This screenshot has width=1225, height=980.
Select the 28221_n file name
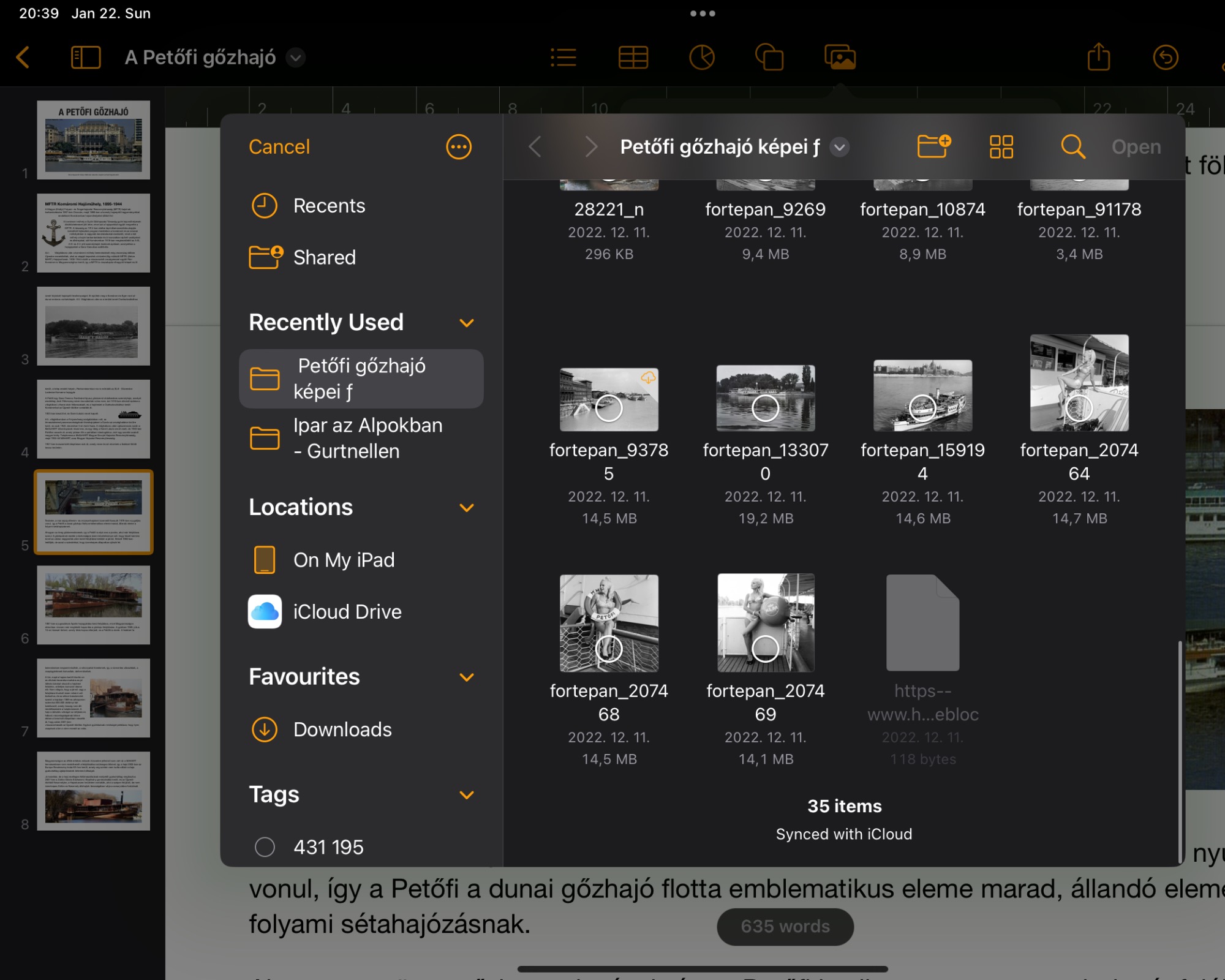click(609, 209)
